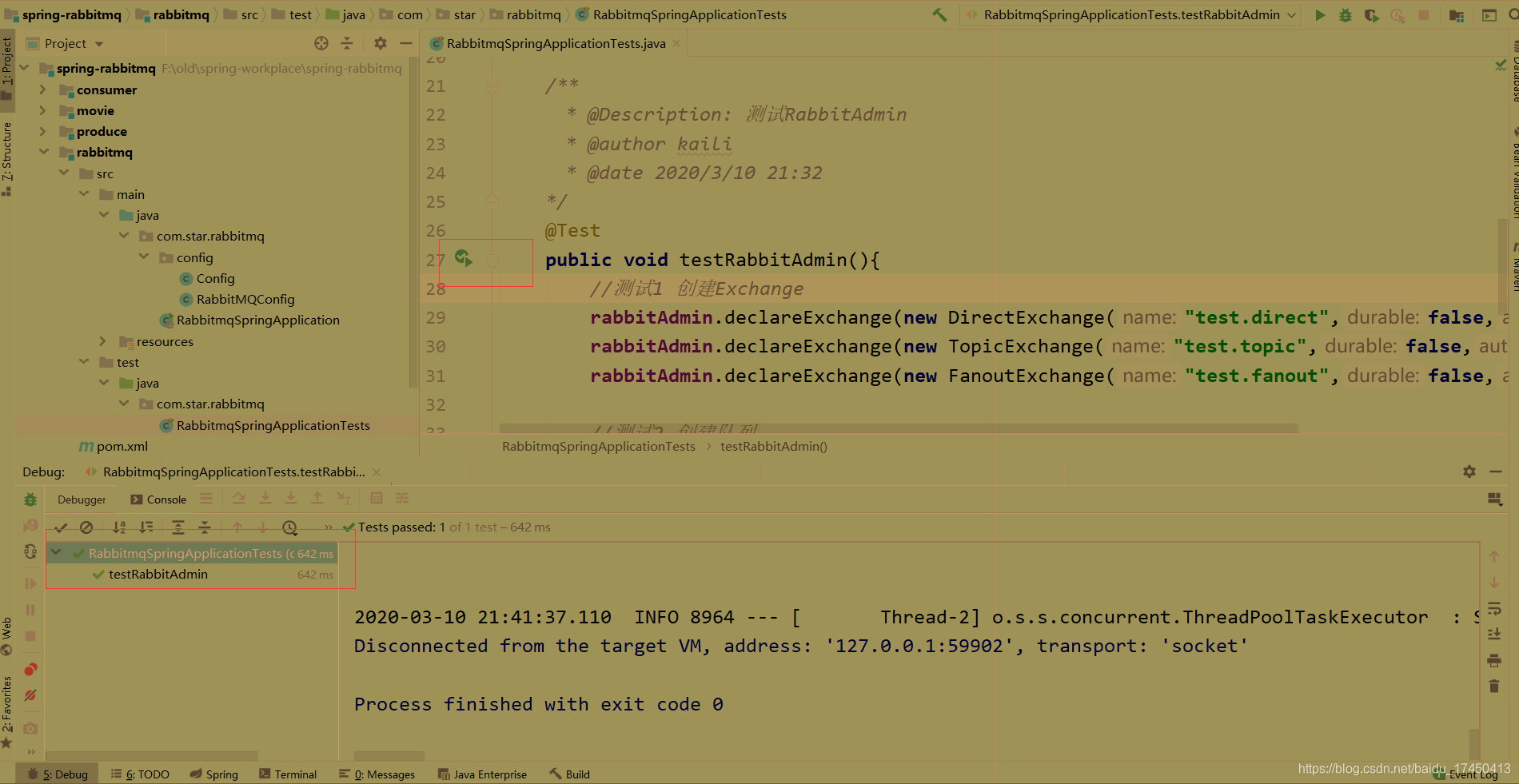Switch to the Debugger tab
The height and width of the screenshot is (784, 1519).
click(x=82, y=499)
